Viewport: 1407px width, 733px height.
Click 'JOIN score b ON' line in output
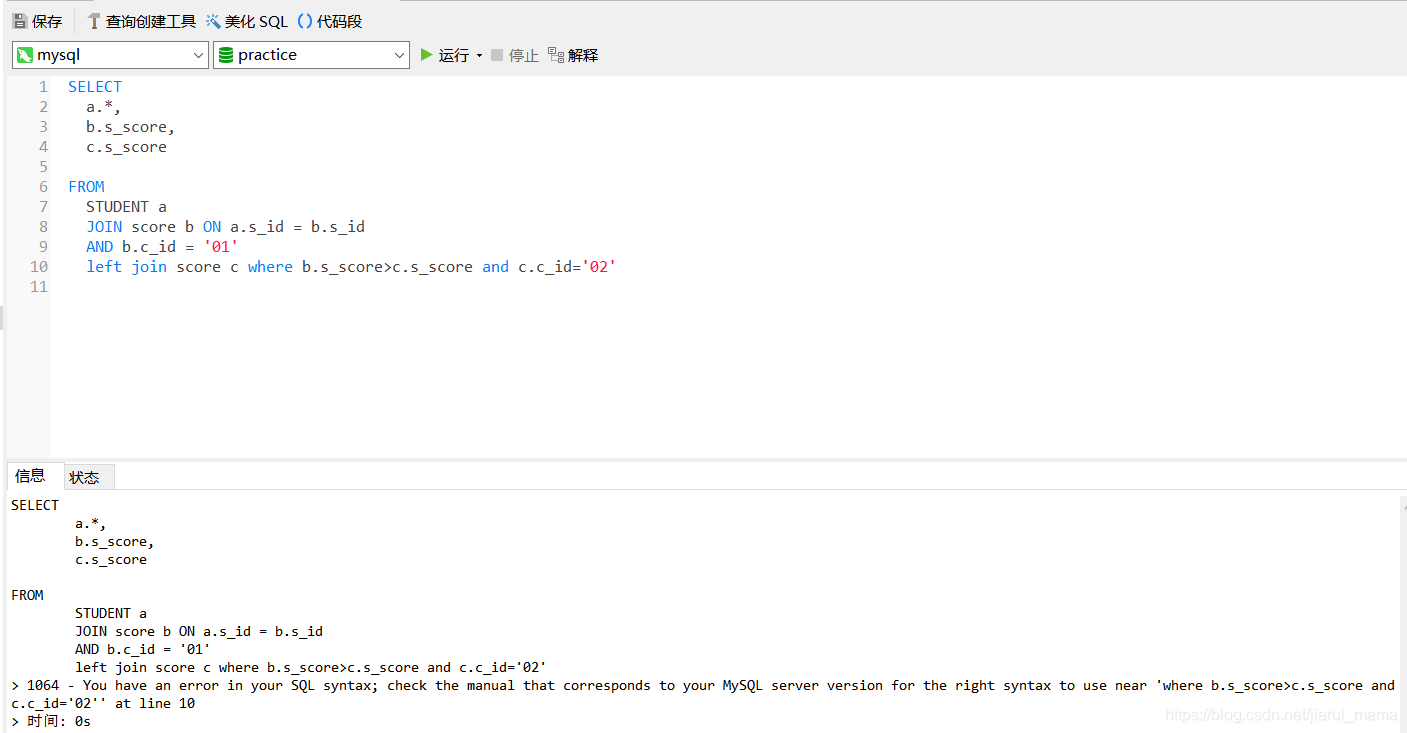(199, 631)
